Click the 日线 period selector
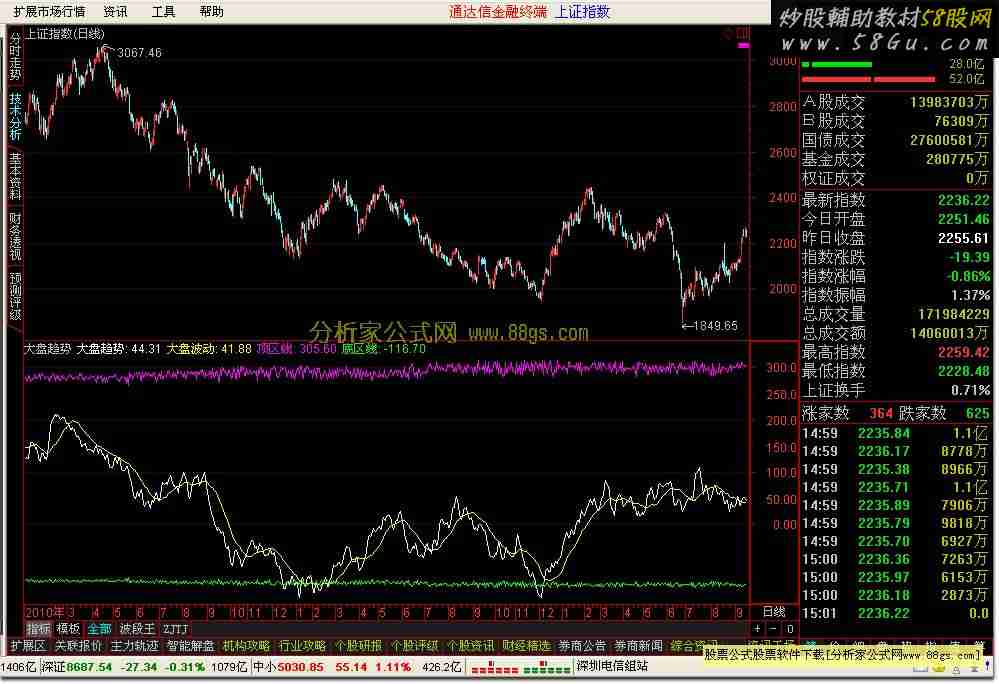Screen dimensions: 999x684 (774, 611)
